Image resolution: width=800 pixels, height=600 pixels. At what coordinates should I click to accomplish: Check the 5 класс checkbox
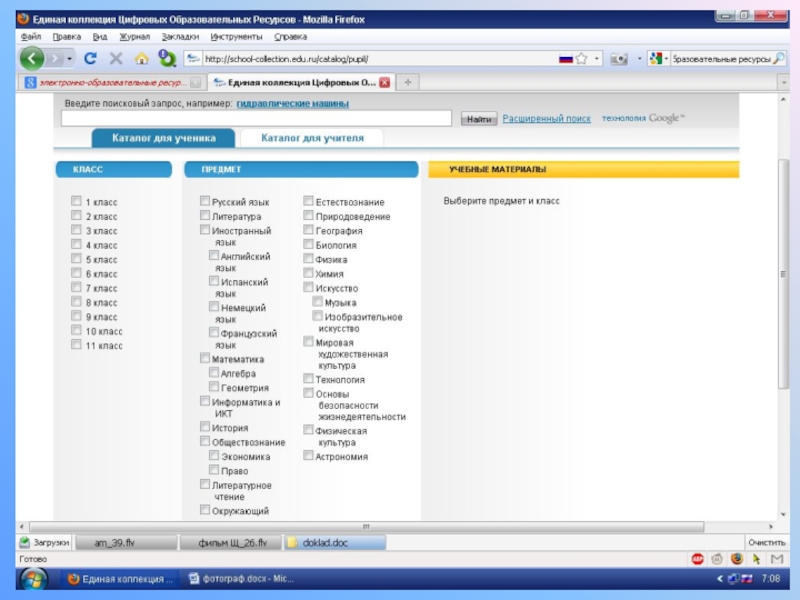click(76, 259)
